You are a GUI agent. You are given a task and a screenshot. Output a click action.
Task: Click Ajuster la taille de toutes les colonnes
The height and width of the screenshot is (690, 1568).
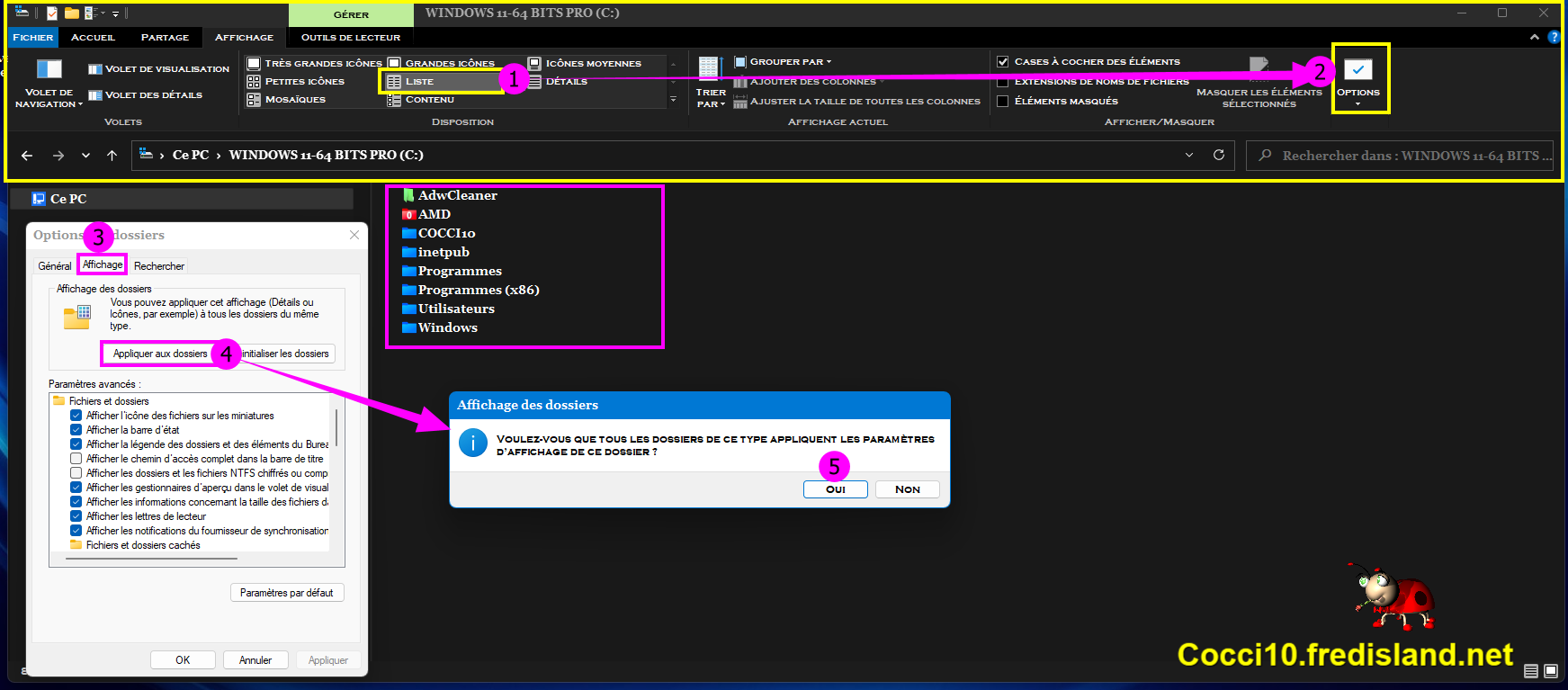pos(856,102)
